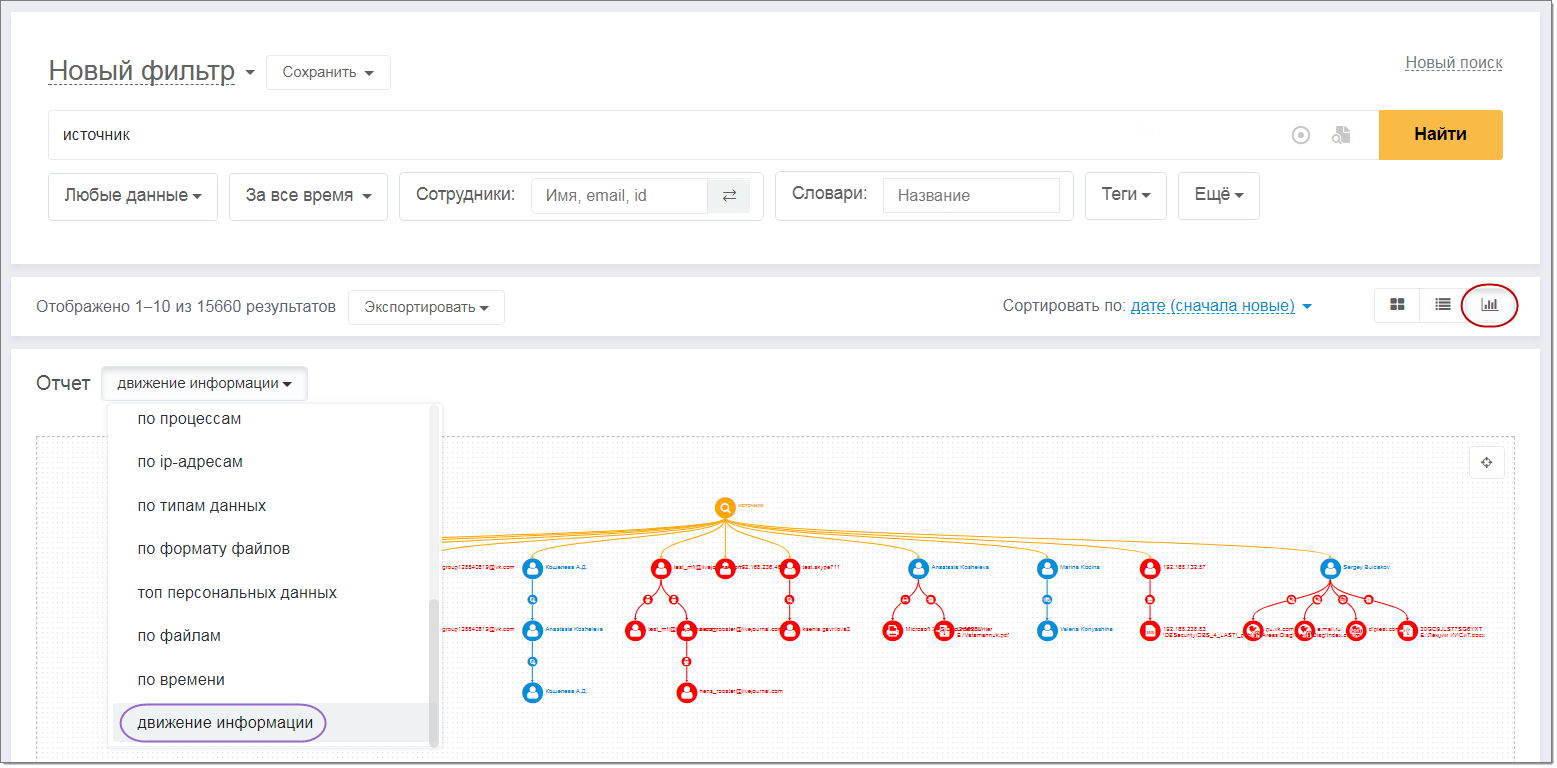Click the center-graph crosshair icon
The height and width of the screenshot is (768, 1557).
pos(1487,462)
